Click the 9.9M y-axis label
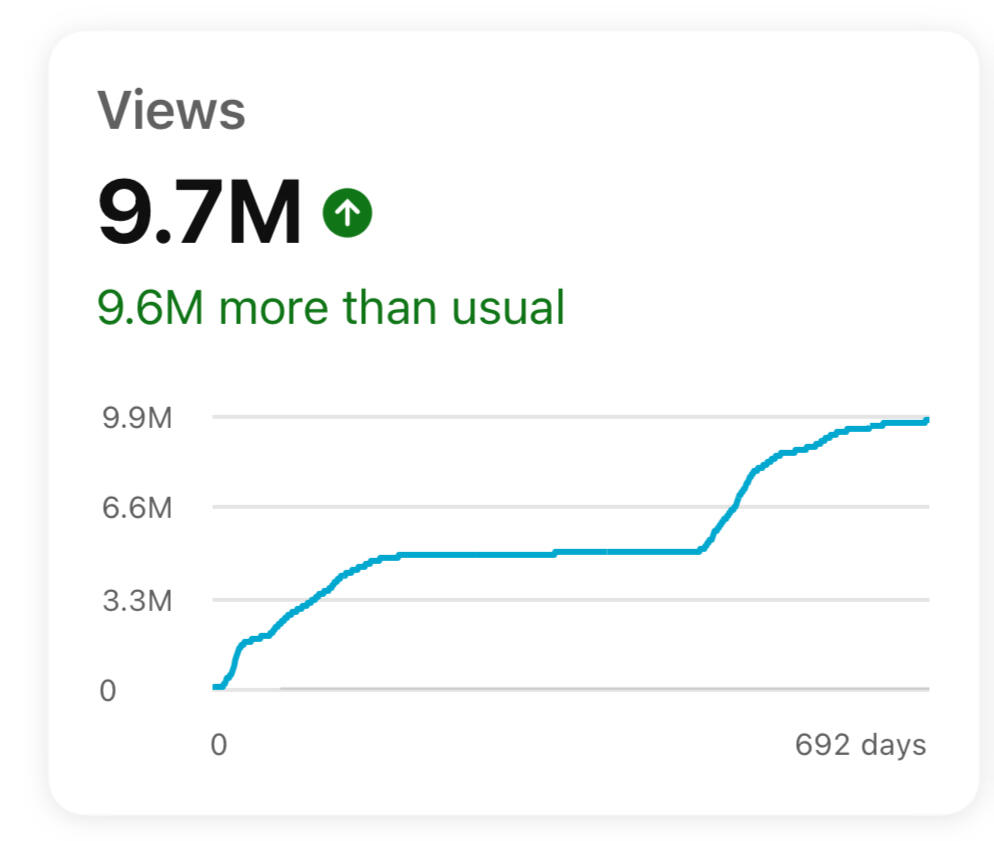This screenshot has height=841, width=994. coord(137,418)
